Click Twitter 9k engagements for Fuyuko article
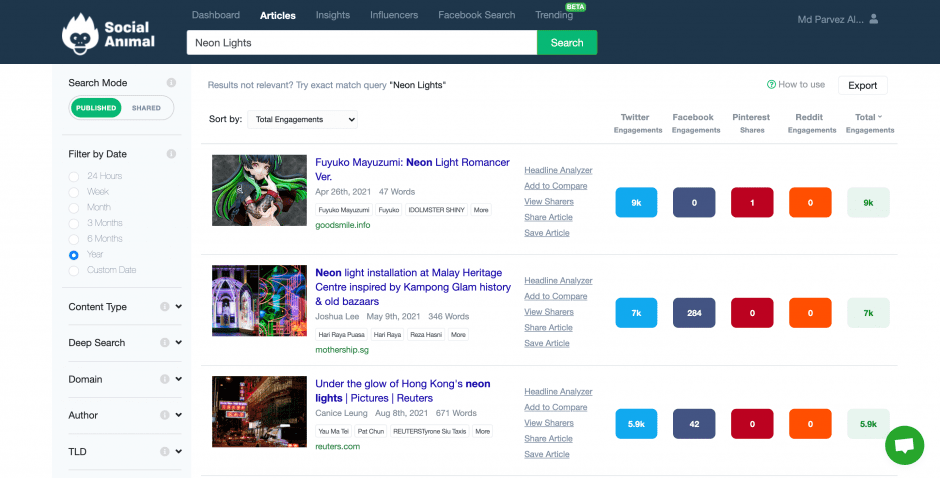Image resolution: width=940 pixels, height=478 pixels. [636, 203]
